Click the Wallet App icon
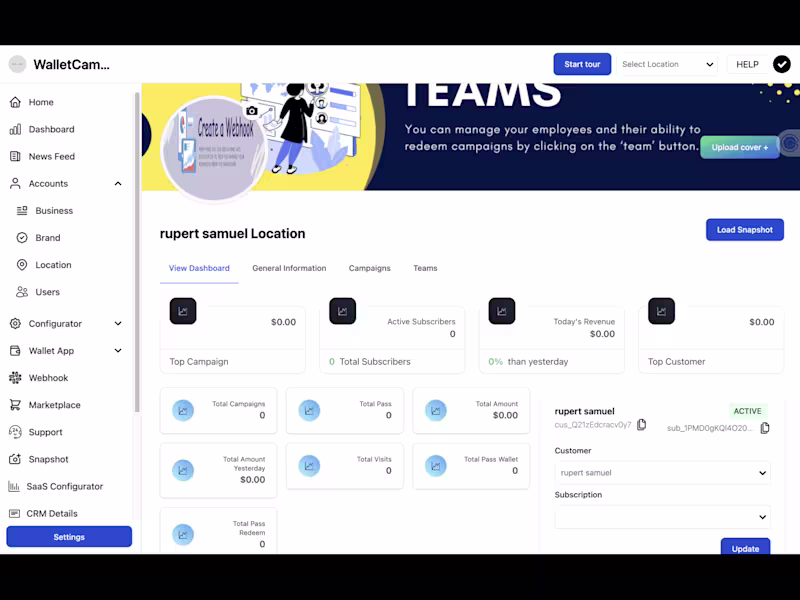The width and height of the screenshot is (800, 600). click(x=15, y=351)
